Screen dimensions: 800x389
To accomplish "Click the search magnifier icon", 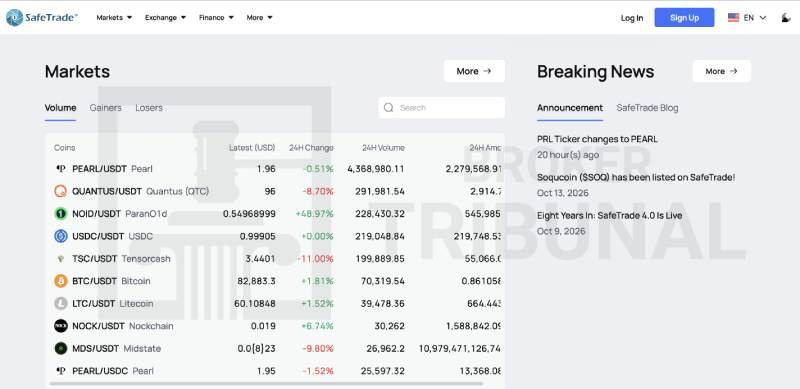I will pyautogui.click(x=389, y=108).
